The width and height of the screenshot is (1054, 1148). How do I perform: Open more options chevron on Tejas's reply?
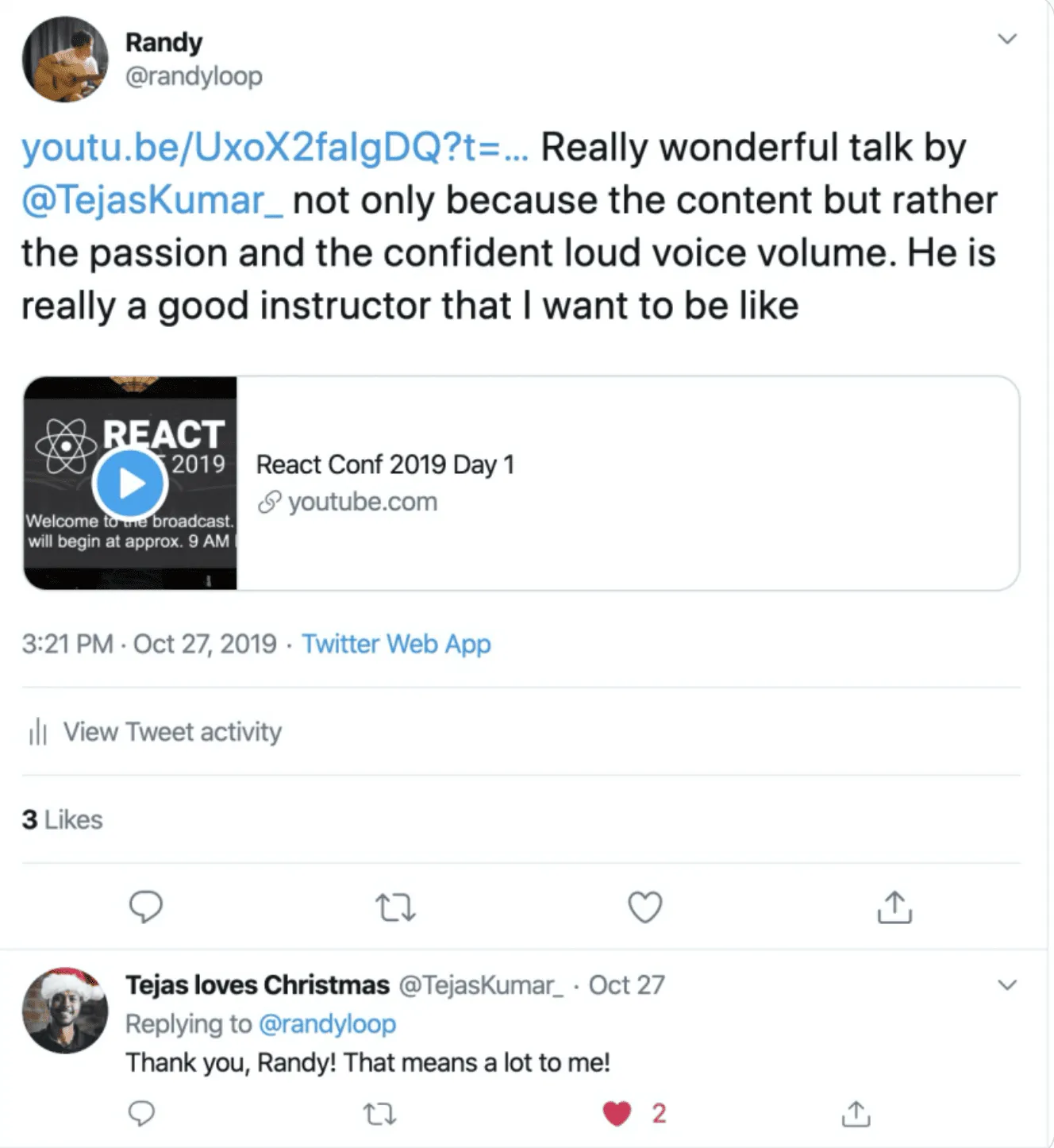point(1007,985)
